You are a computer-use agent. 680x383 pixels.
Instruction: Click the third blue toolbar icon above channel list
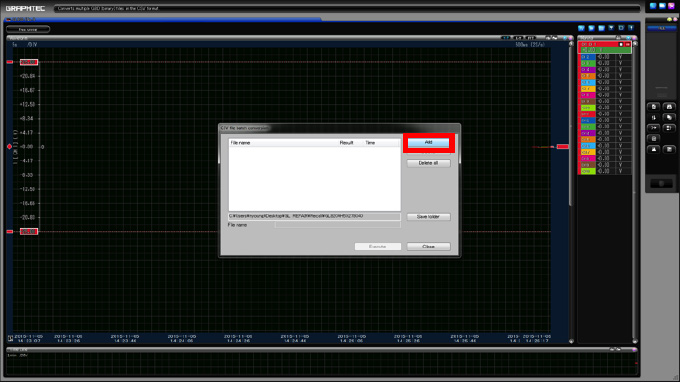(x=602, y=28)
